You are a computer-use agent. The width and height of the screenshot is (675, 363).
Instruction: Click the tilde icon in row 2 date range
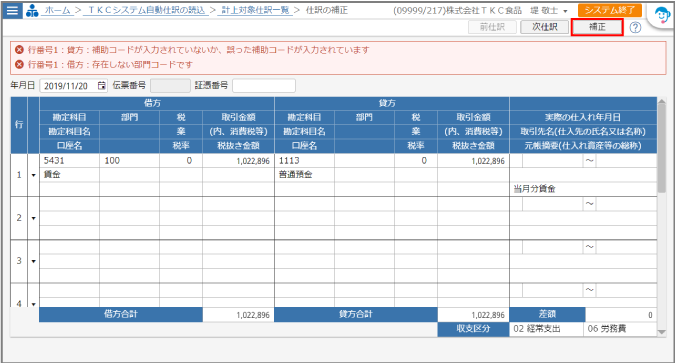[x=589, y=204]
